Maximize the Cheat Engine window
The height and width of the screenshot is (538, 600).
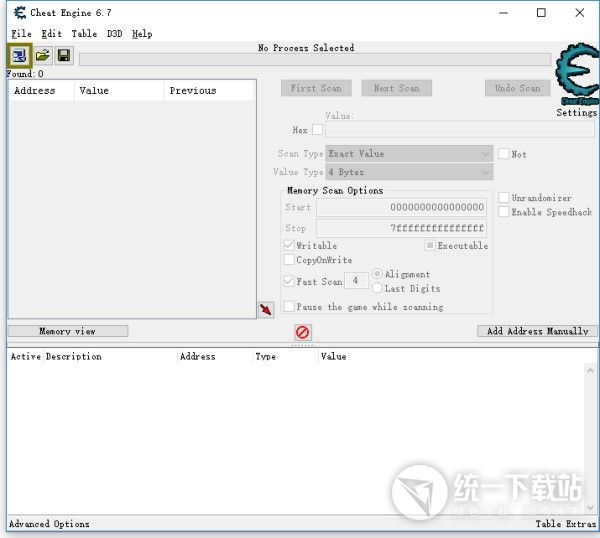(541, 13)
